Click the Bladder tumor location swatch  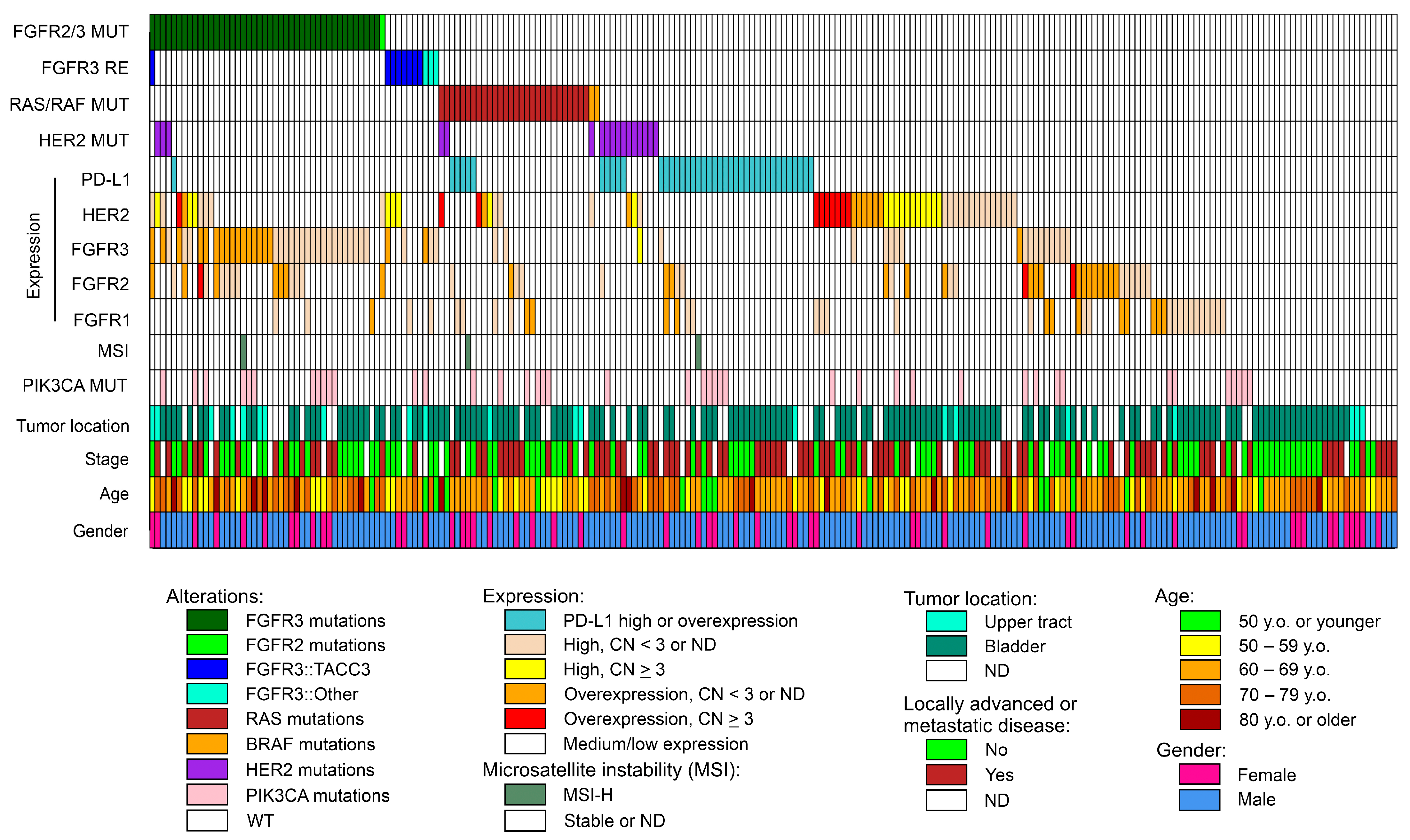pos(946,646)
